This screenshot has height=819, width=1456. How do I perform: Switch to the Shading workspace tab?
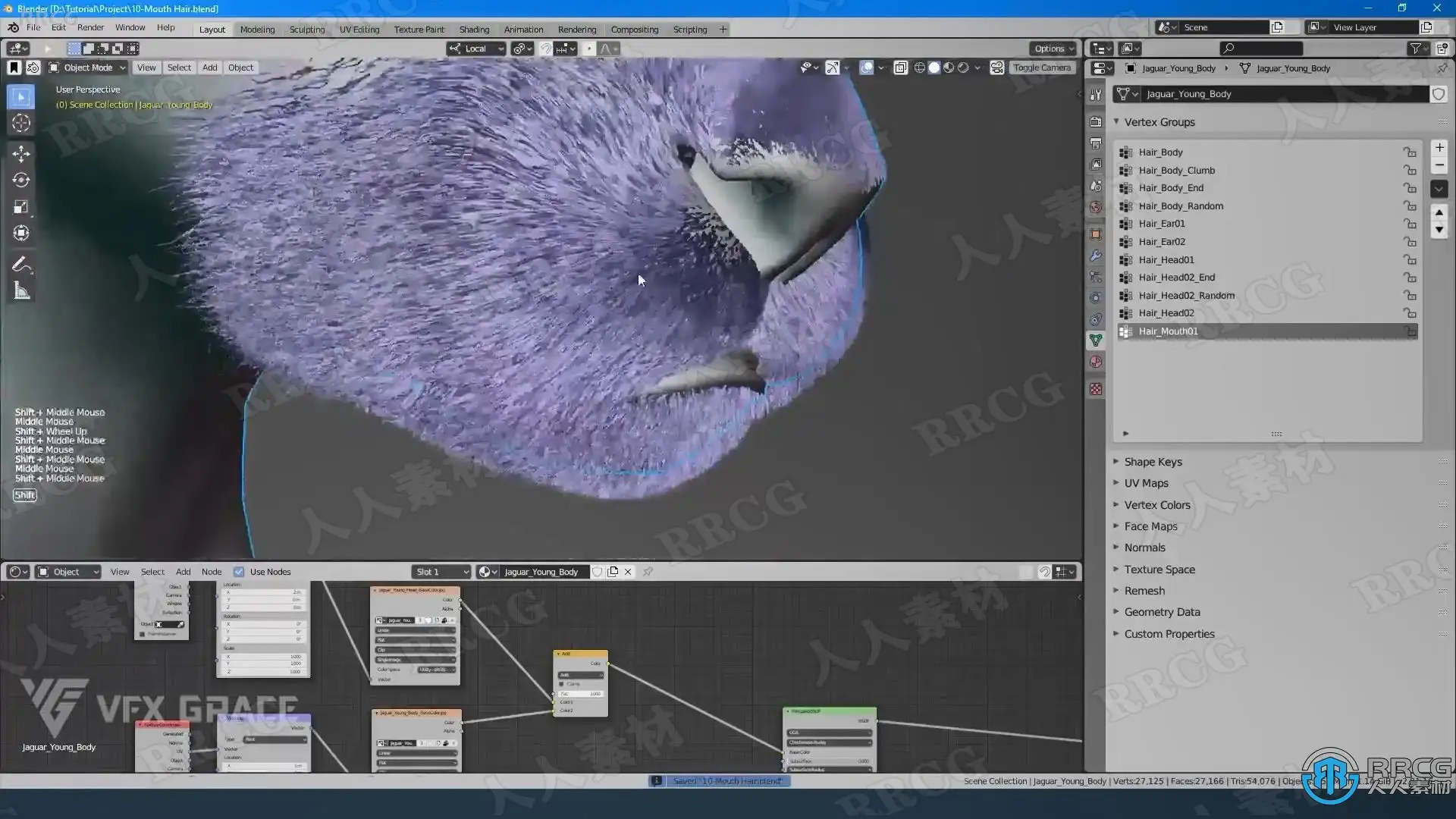click(x=474, y=30)
